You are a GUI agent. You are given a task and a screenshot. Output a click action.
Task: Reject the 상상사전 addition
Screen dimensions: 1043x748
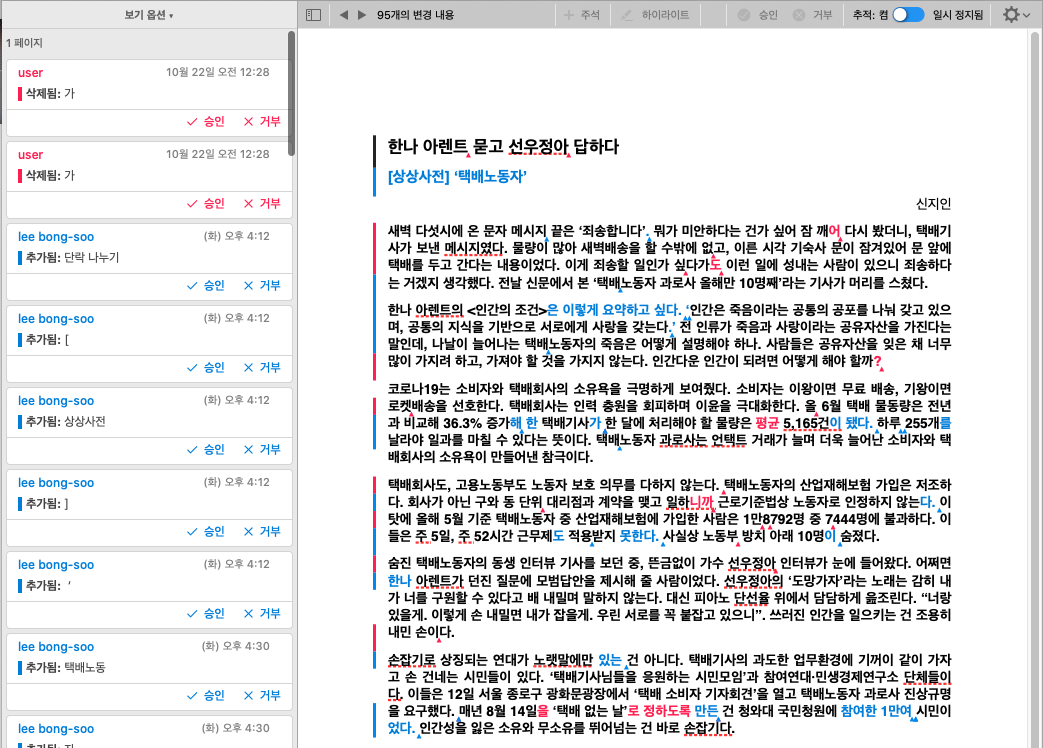(x=262, y=449)
